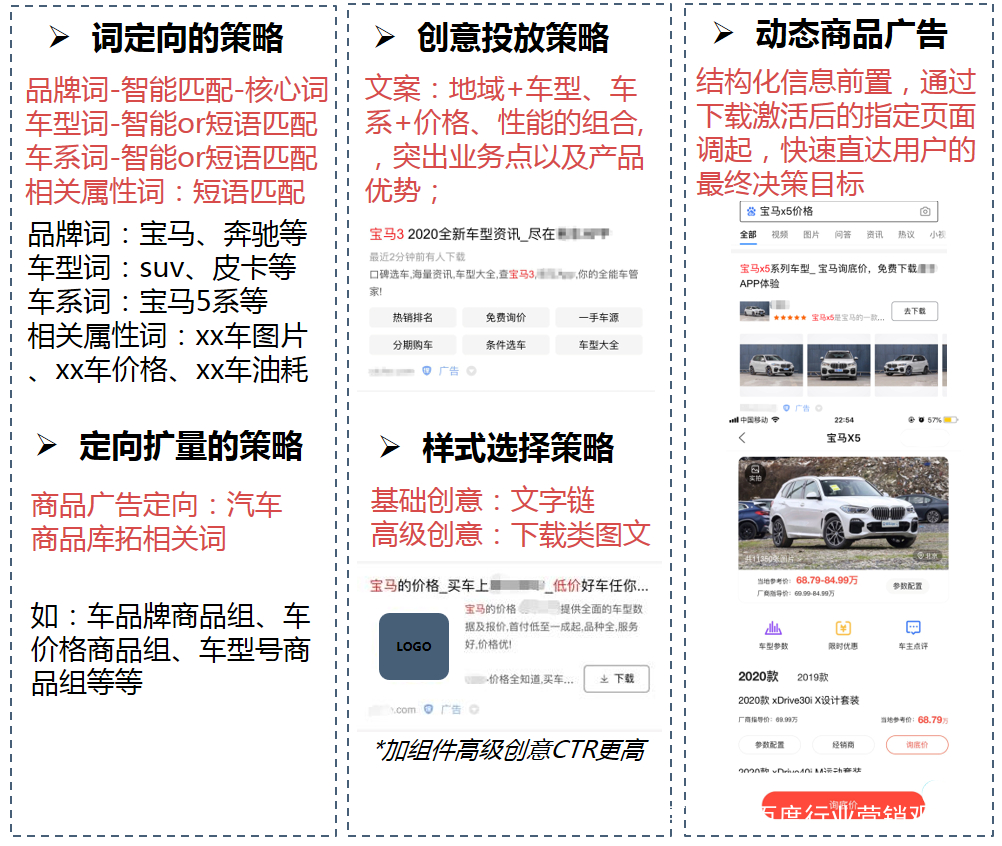Select the 2020款 model year tab
1002x846 pixels.
(x=759, y=677)
